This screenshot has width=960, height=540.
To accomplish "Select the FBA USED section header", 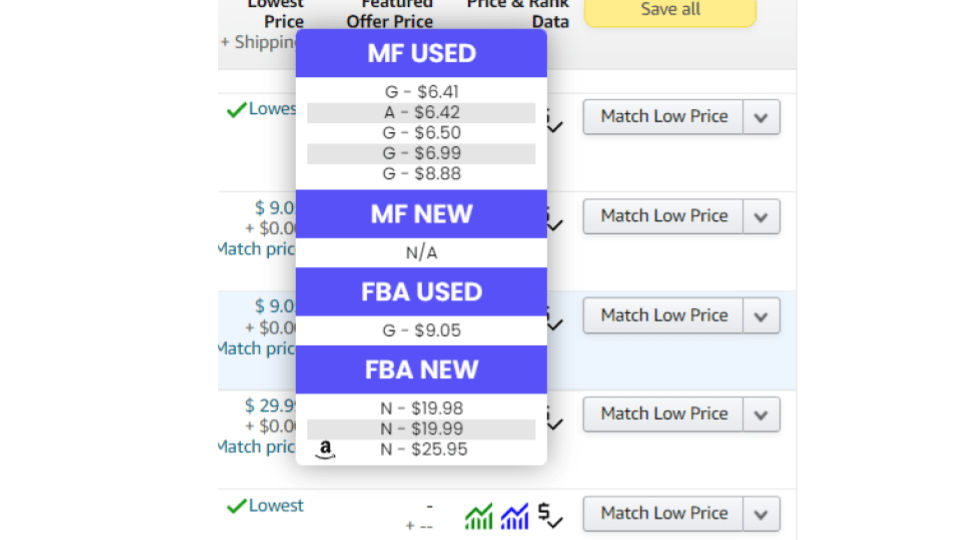I will coord(421,291).
